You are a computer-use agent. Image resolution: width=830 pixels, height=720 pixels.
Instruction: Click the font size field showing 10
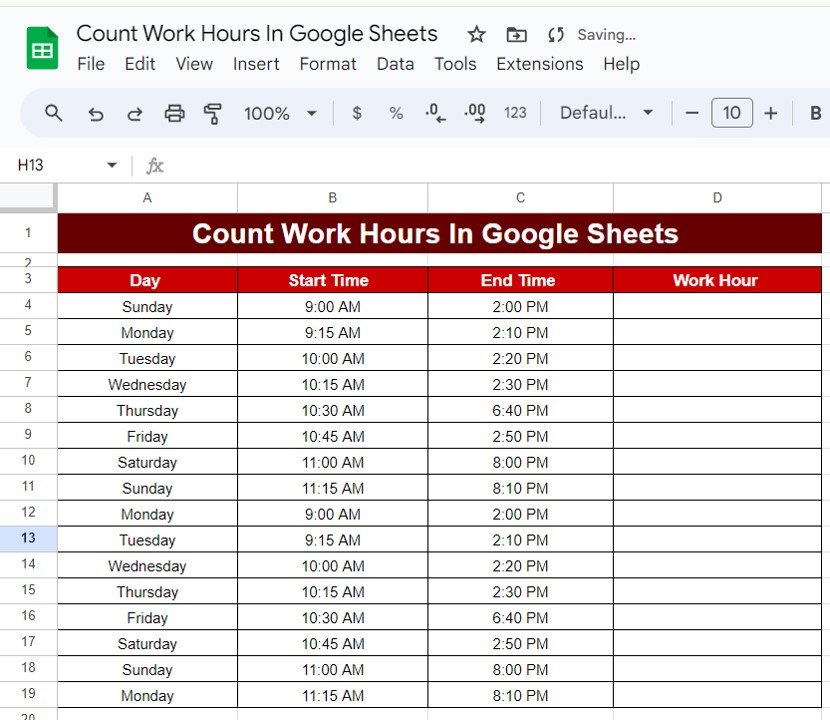pos(732,113)
